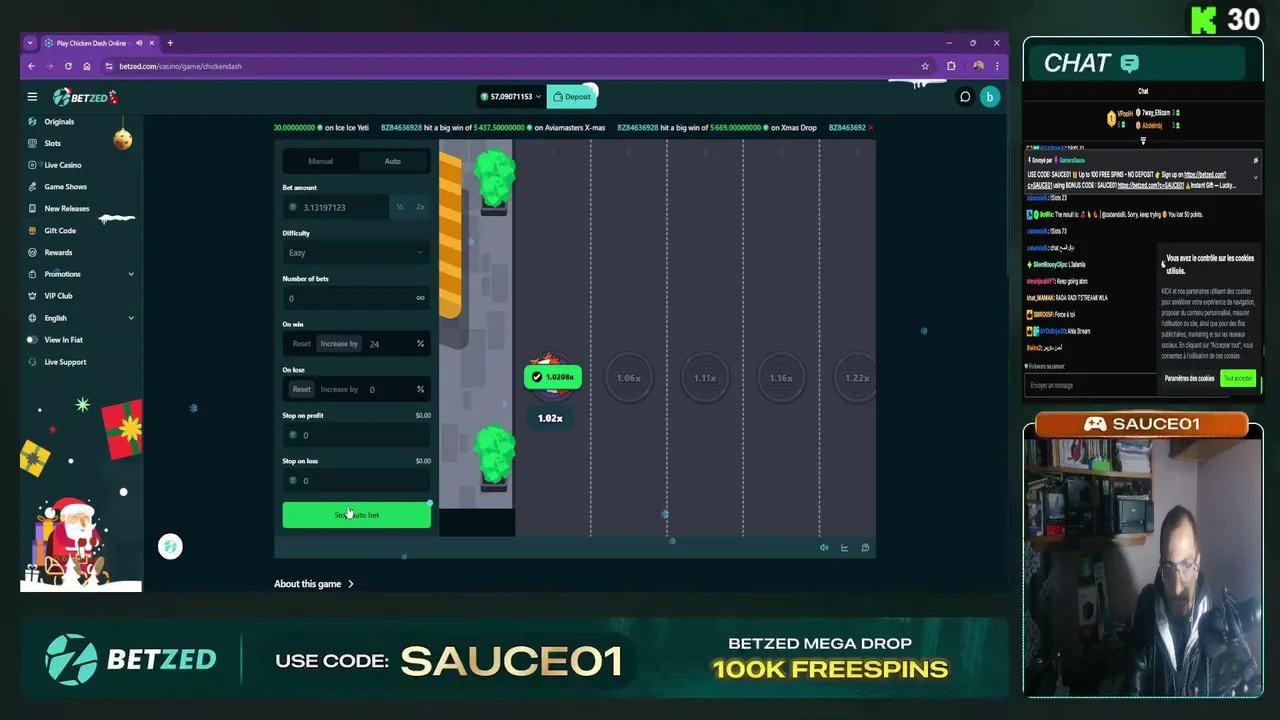
Task: Click the Live Casino sidebar icon
Action: pos(32,165)
